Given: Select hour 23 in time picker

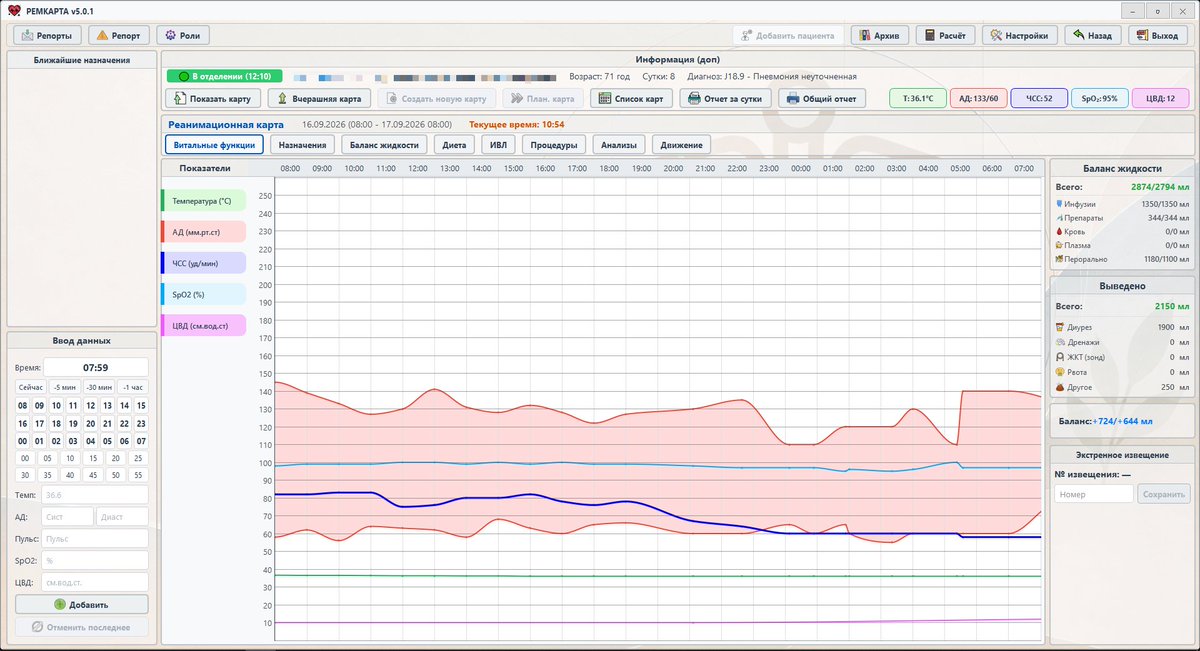Looking at the screenshot, I should pos(141,423).
